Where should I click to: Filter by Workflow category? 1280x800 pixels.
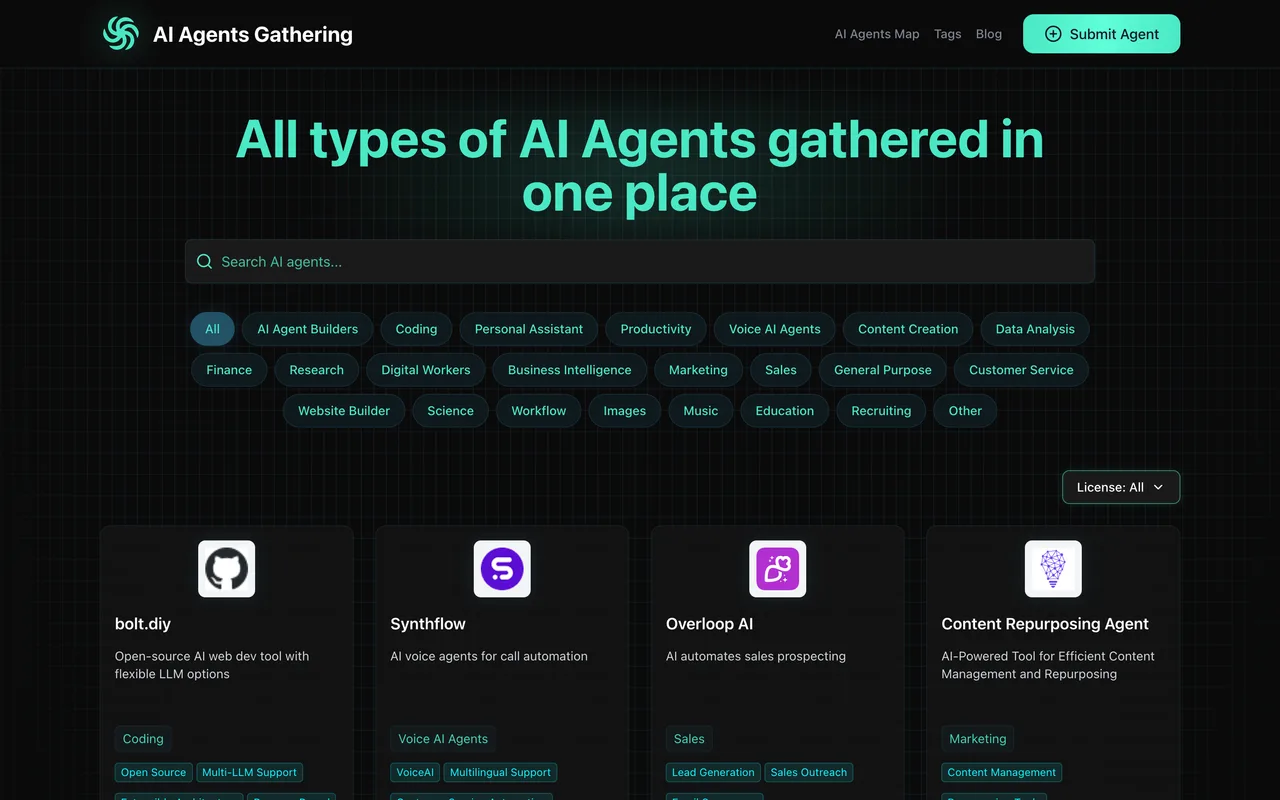tap(538, 411)
